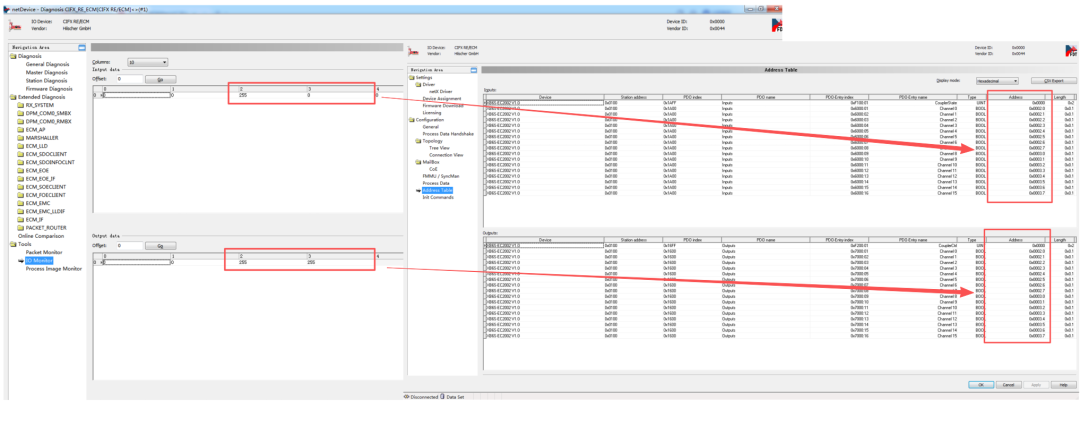Select netX Driver in settings tree

(441, 92)
